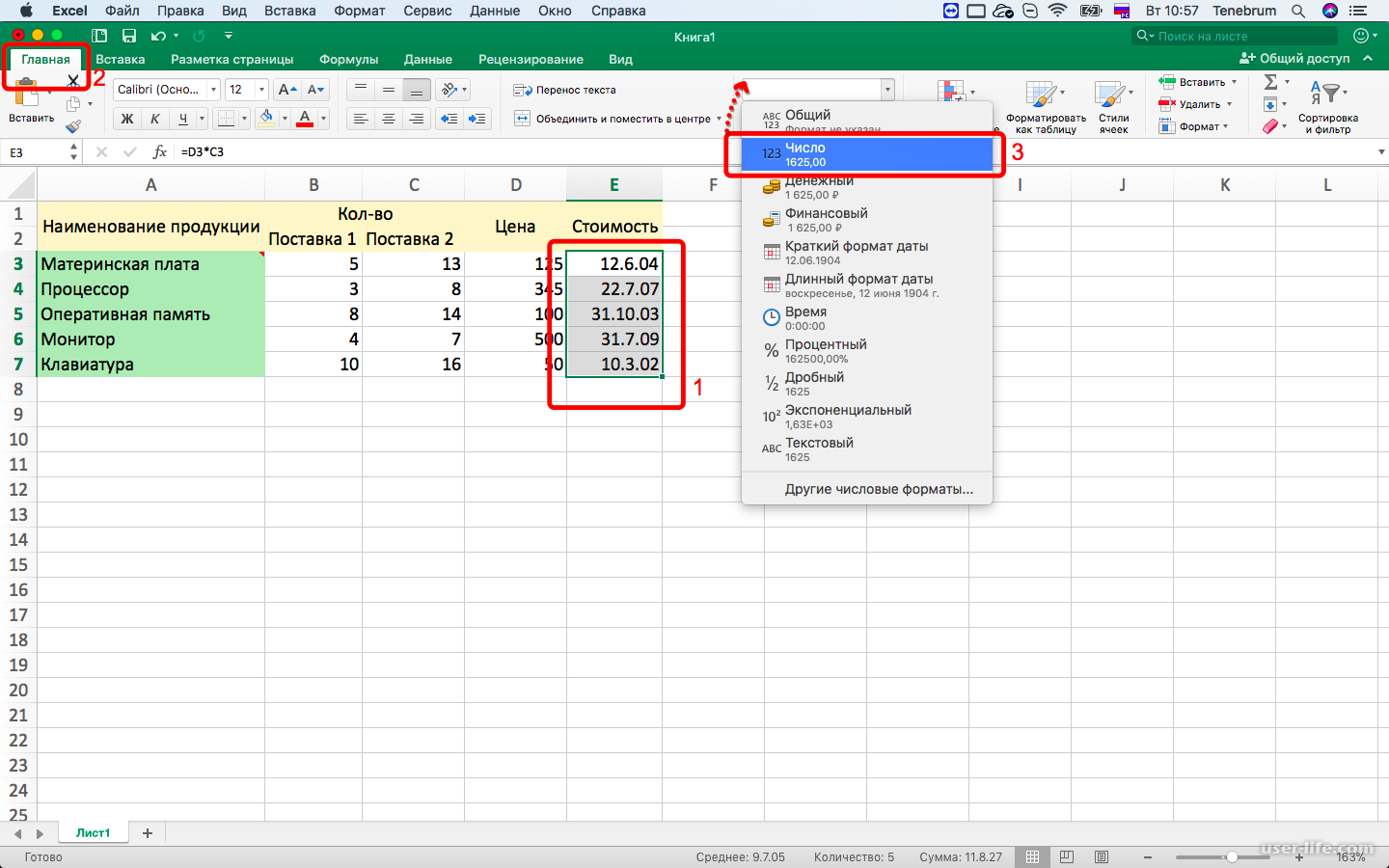
Task: Select Числовой format Число in list
Action: click(x=867, y=154)
